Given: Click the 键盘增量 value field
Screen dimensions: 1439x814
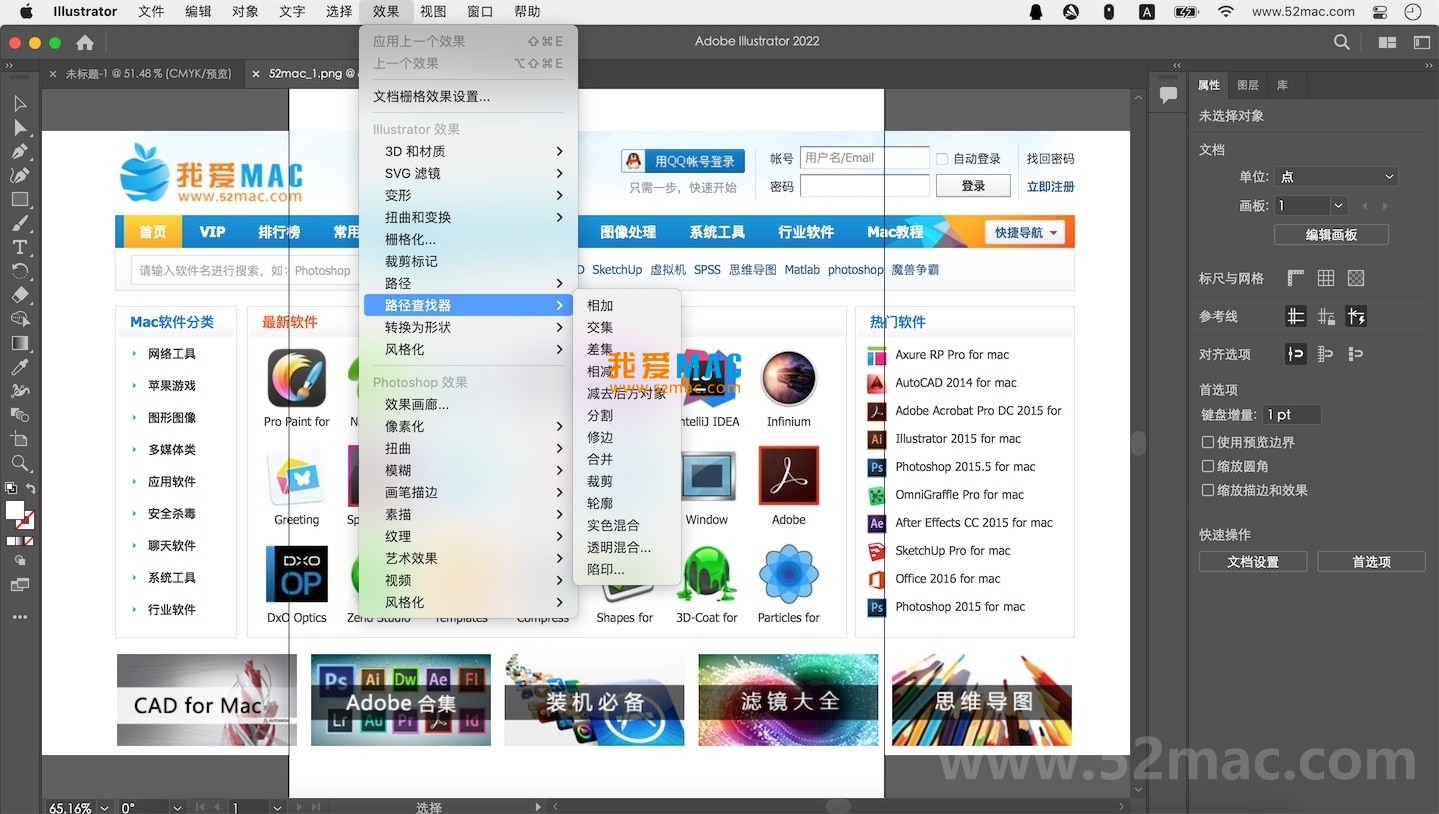Looking at the screenshot, I should coord(1291,414).
